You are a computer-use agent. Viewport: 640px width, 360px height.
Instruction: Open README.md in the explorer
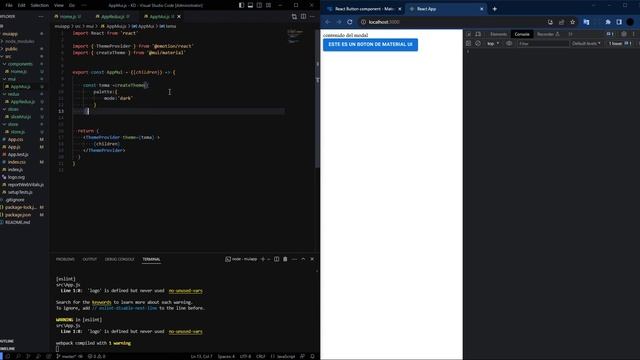[x=18, y=222]
